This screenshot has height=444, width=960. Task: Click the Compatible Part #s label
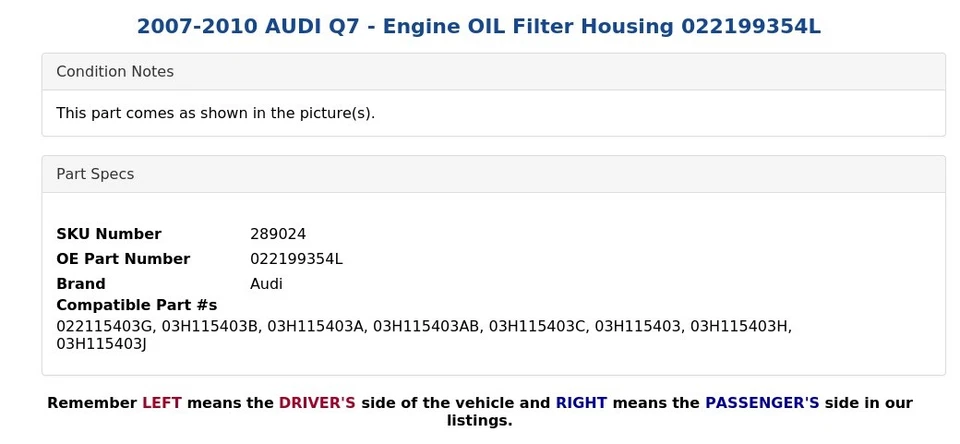point(136,305)
